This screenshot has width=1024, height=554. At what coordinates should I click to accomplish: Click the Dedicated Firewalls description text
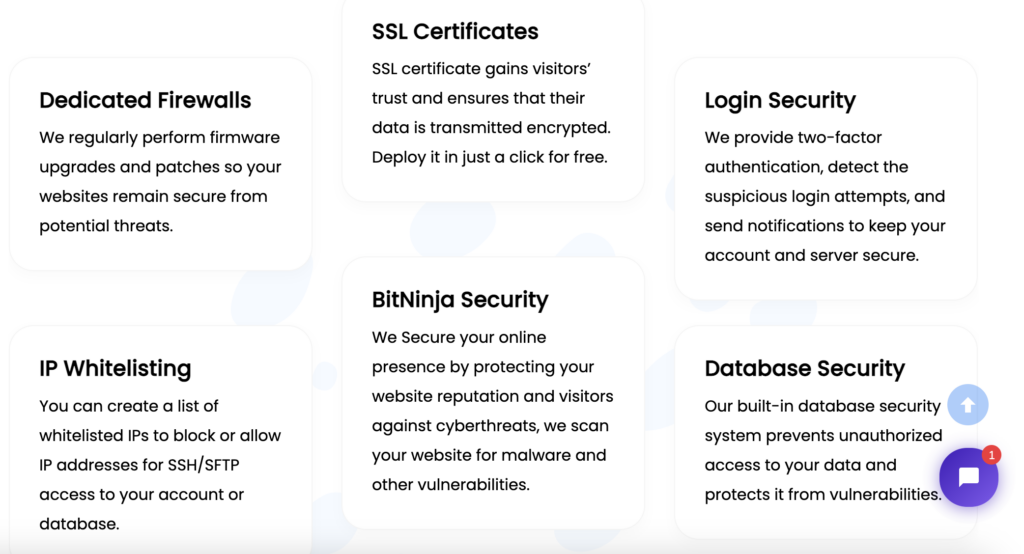pos(160,182)
